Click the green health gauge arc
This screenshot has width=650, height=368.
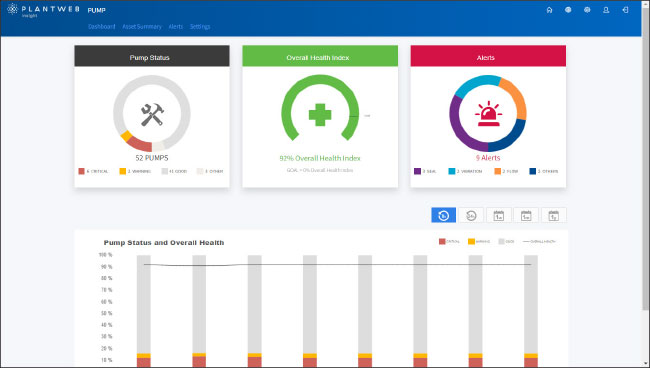coord(320,80)
